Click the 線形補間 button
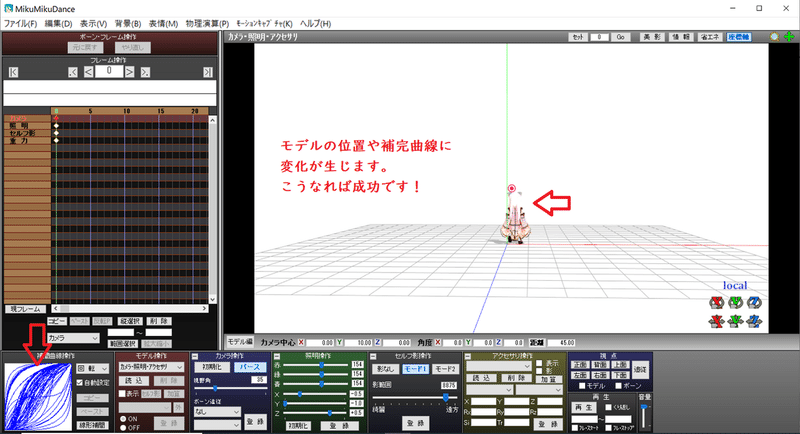This screenshot has width=800, height=434. (92, 424)
